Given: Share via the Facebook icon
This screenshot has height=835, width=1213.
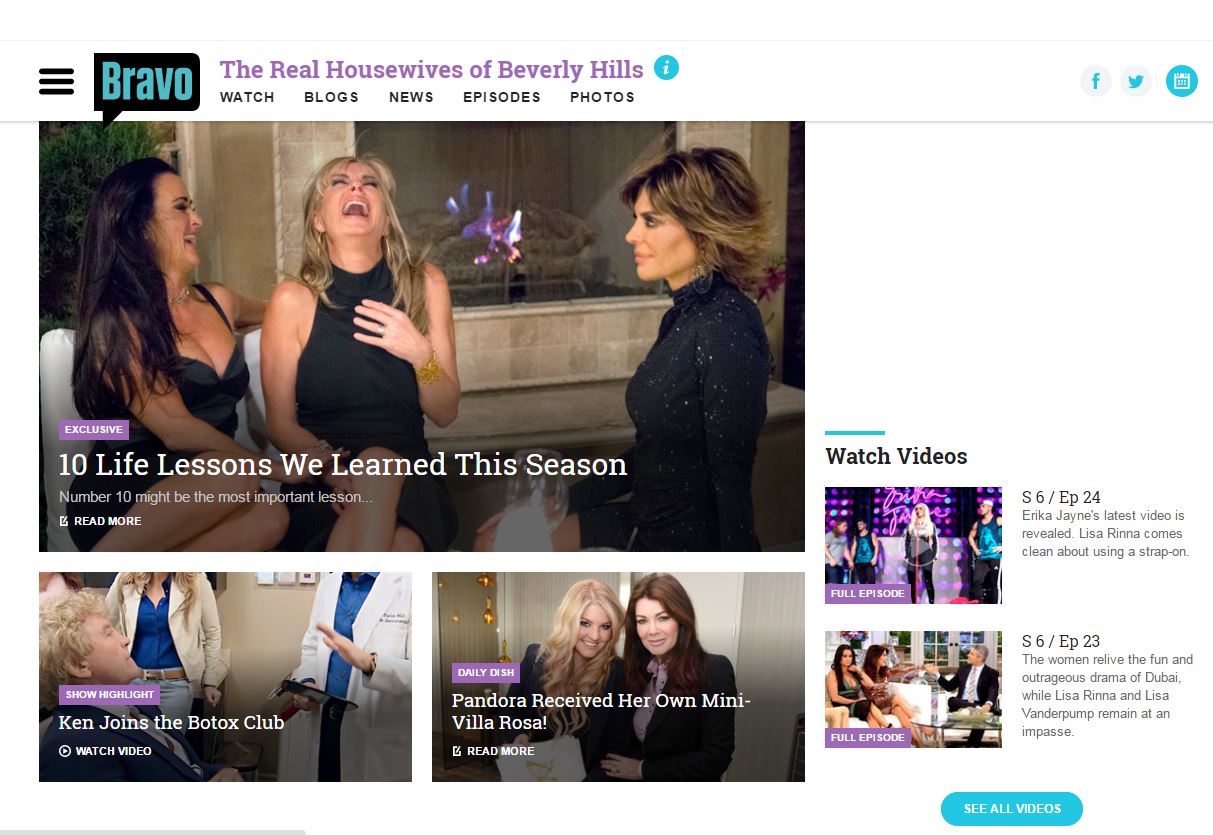Looking at the screenshot, I should 1096,81.
